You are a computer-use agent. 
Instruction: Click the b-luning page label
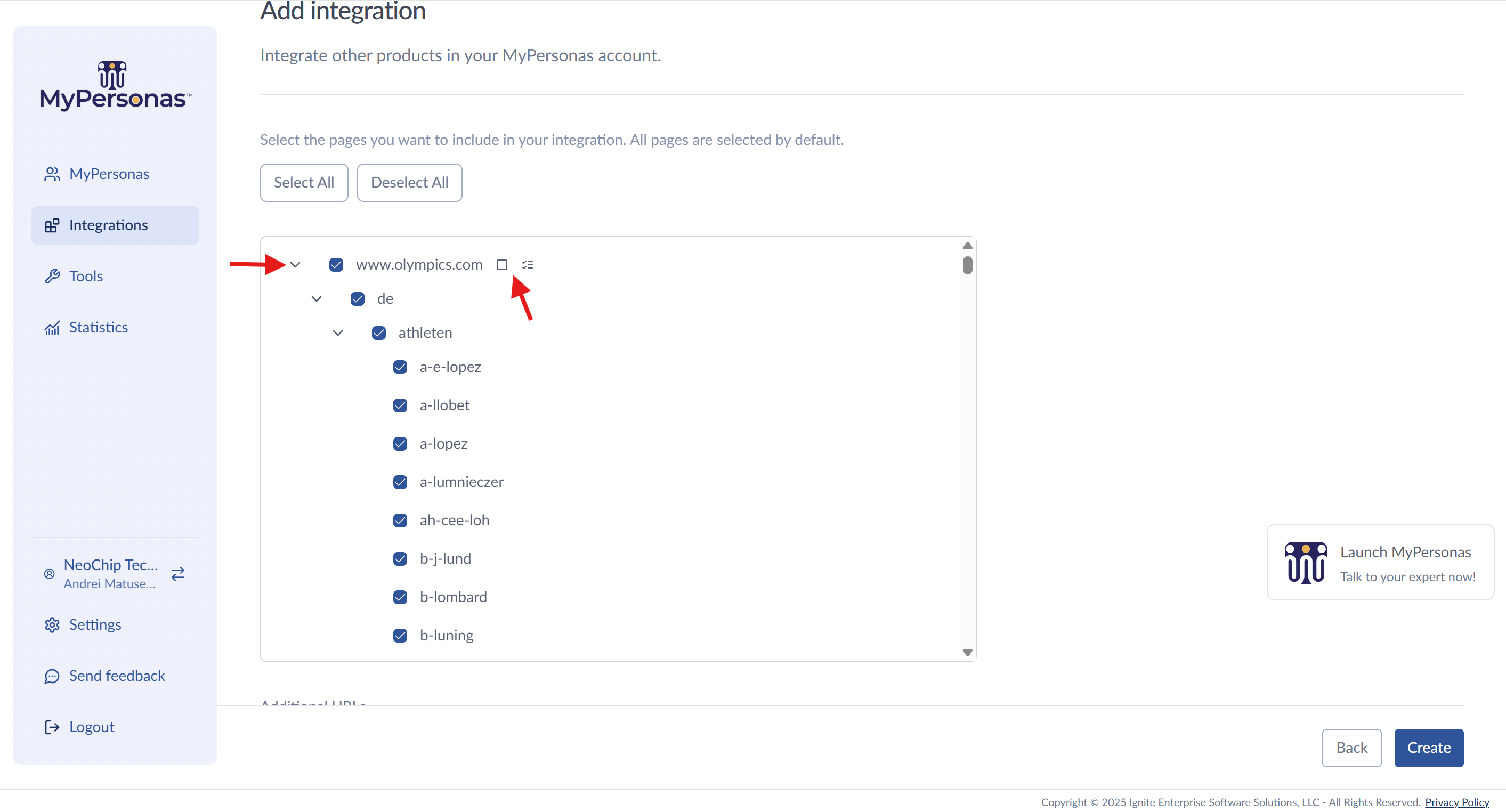pos(446,636)
